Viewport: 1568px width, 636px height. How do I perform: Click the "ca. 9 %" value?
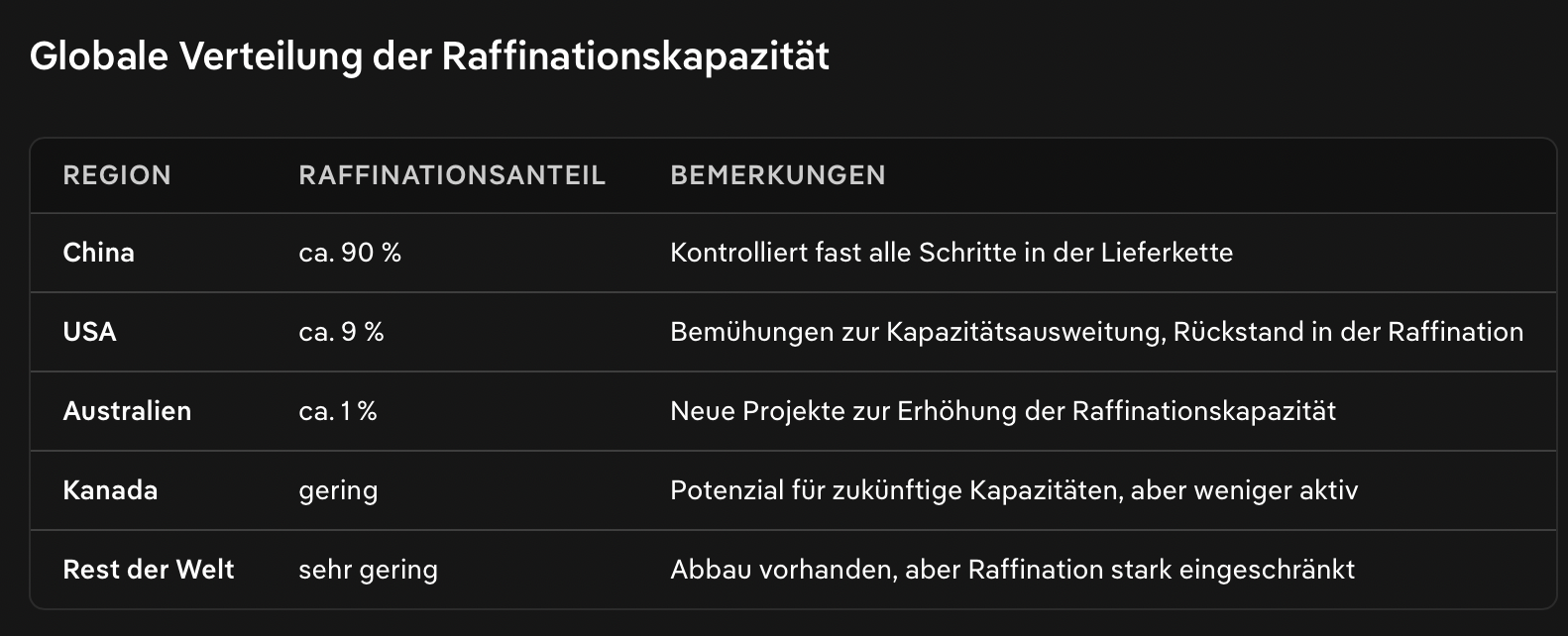pos(341,332)
